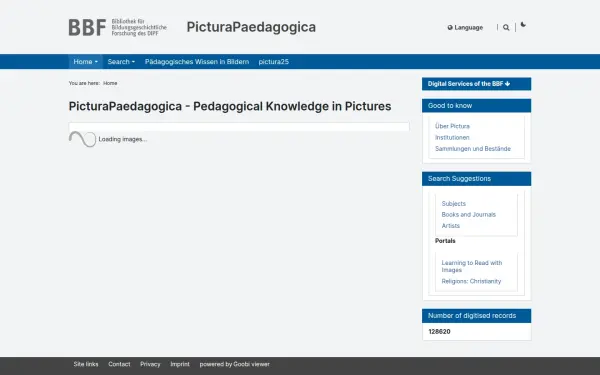
Task: Browse Artists search suggestion
Action: click(x=450, y=226)
